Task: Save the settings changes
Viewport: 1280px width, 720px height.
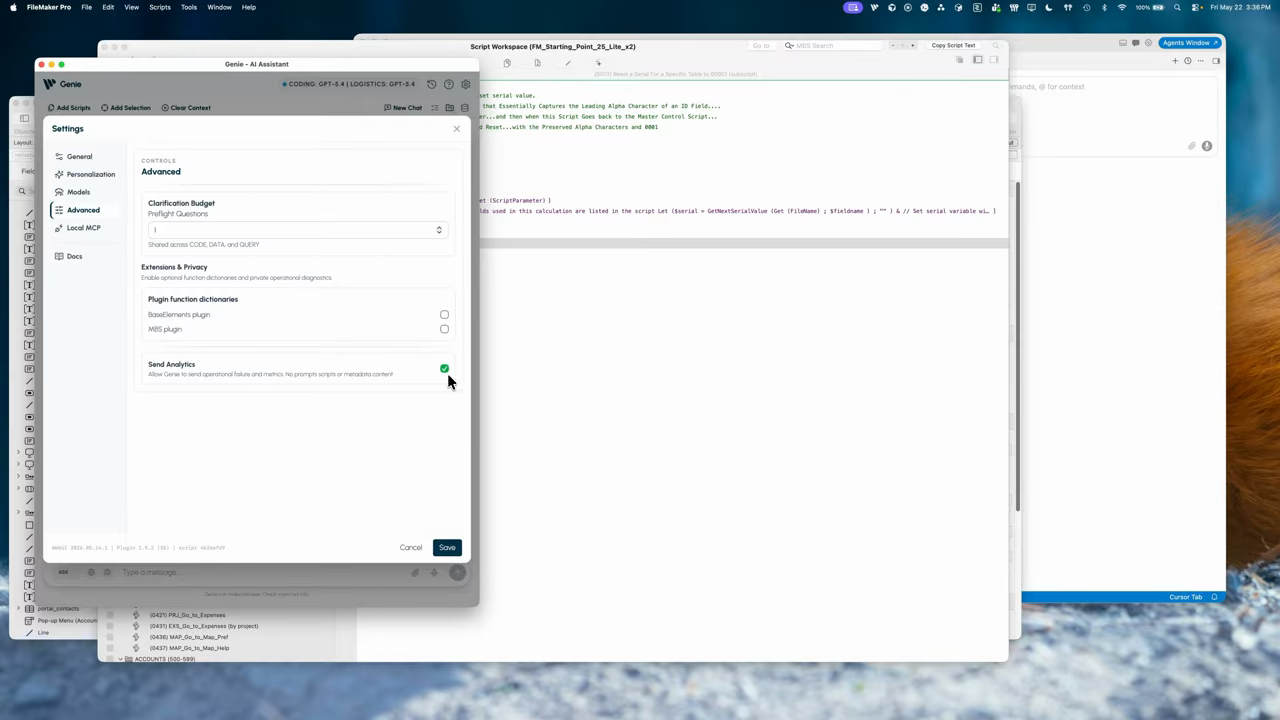Action: tap(447, 547)
